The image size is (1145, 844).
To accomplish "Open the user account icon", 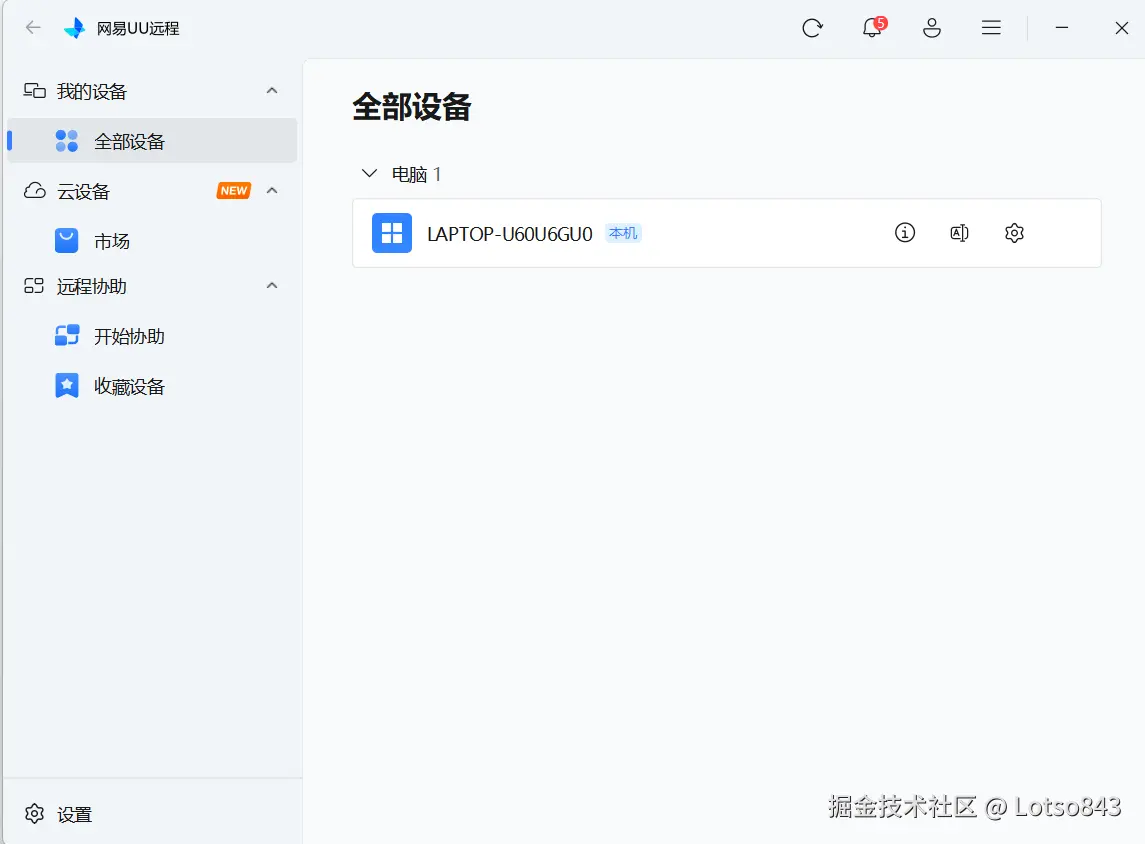I will (x=932, y=28).
